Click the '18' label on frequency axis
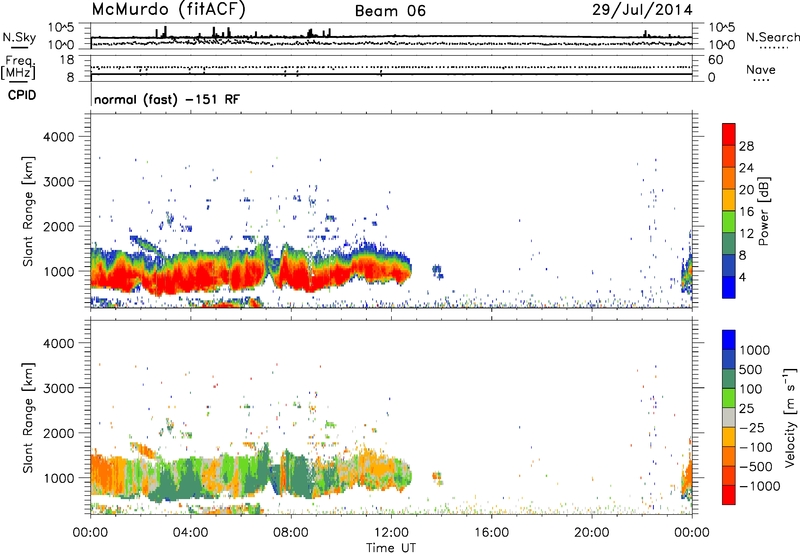Viewport: 800px width, 554px height. pos(67,60)
